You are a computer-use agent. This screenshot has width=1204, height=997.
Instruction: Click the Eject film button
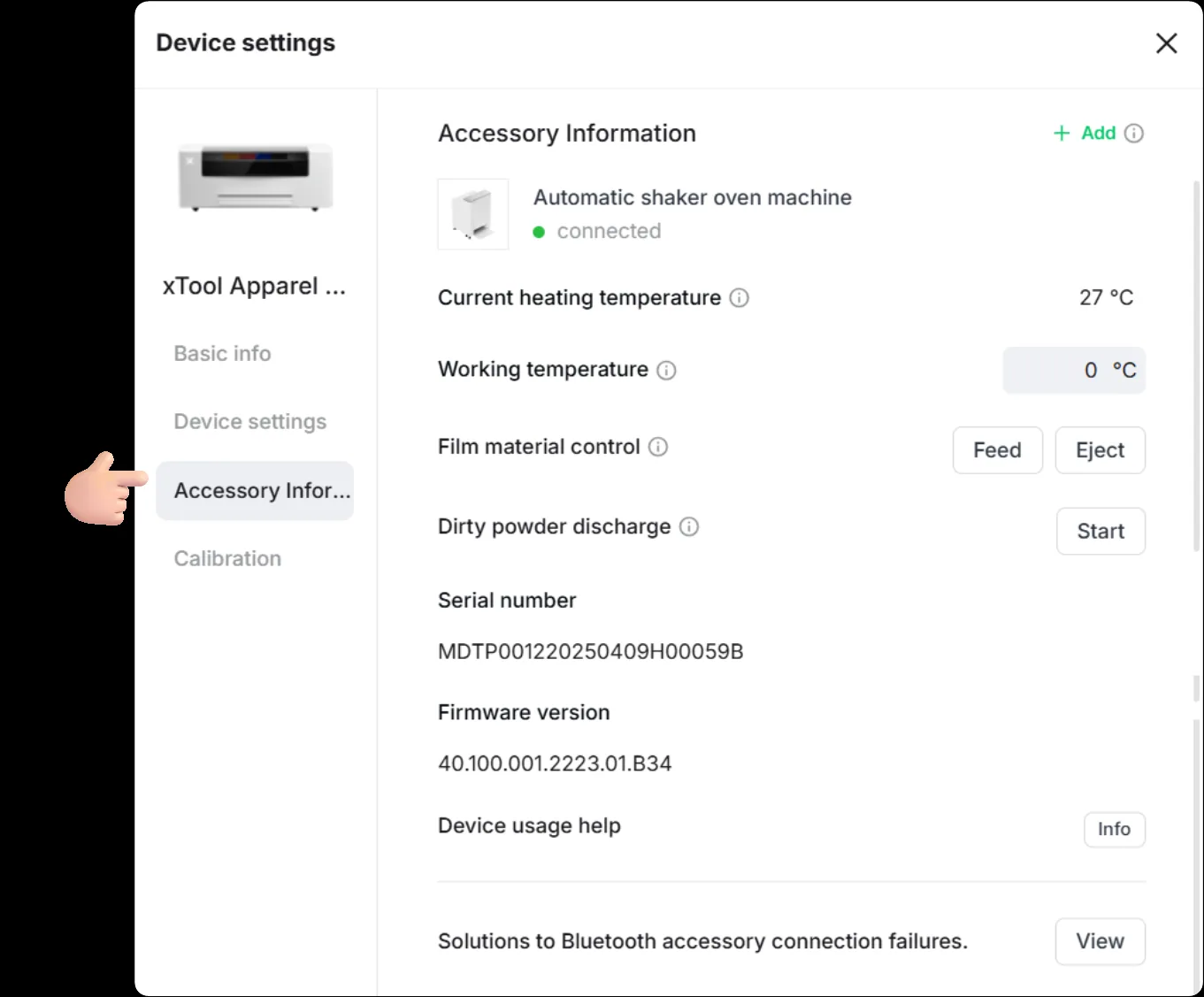[1100, 450]
